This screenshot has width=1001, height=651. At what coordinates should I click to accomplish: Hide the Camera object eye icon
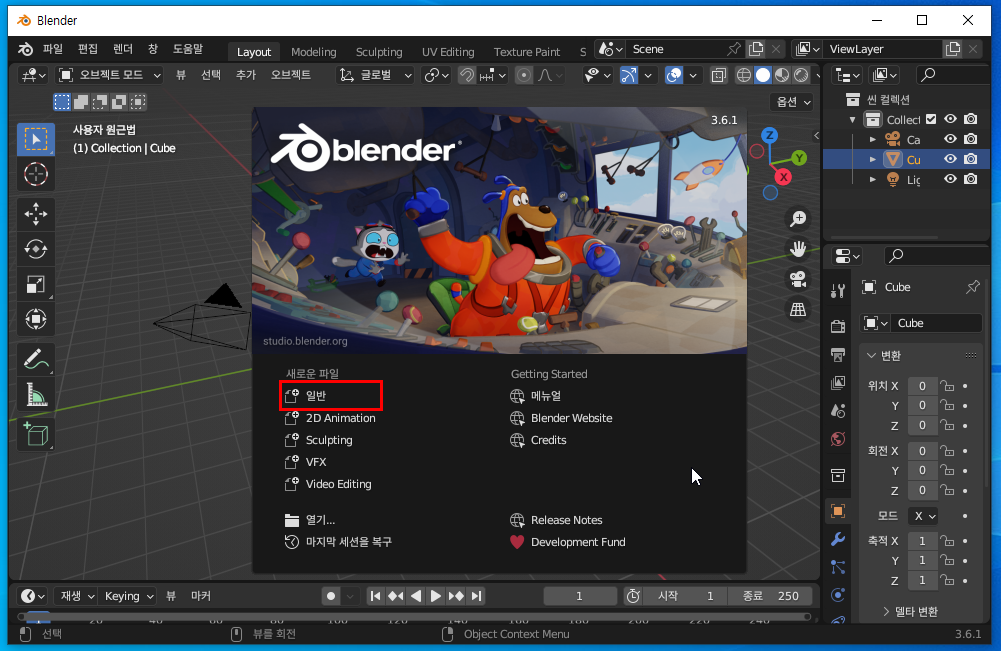951,139
